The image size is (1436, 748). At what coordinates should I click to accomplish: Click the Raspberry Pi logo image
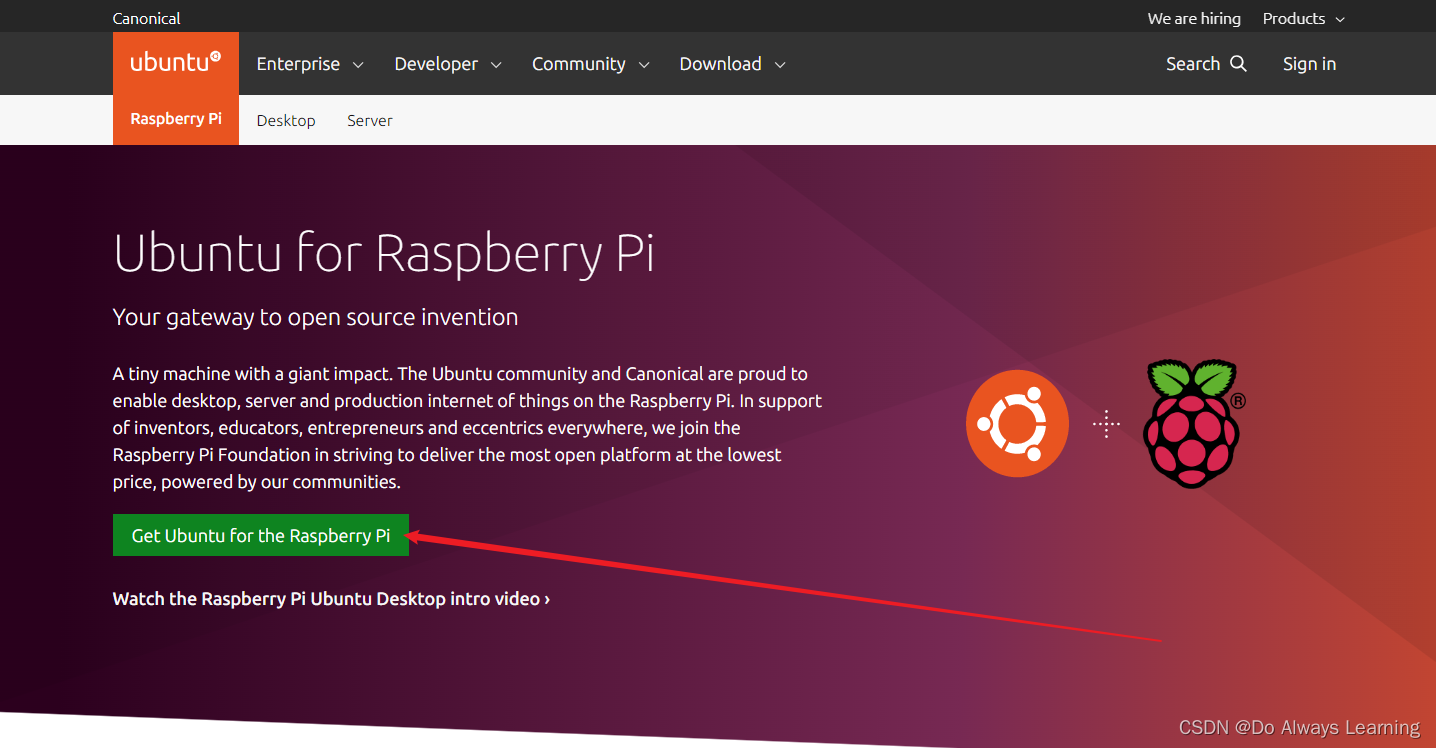tap(1194, 423)
